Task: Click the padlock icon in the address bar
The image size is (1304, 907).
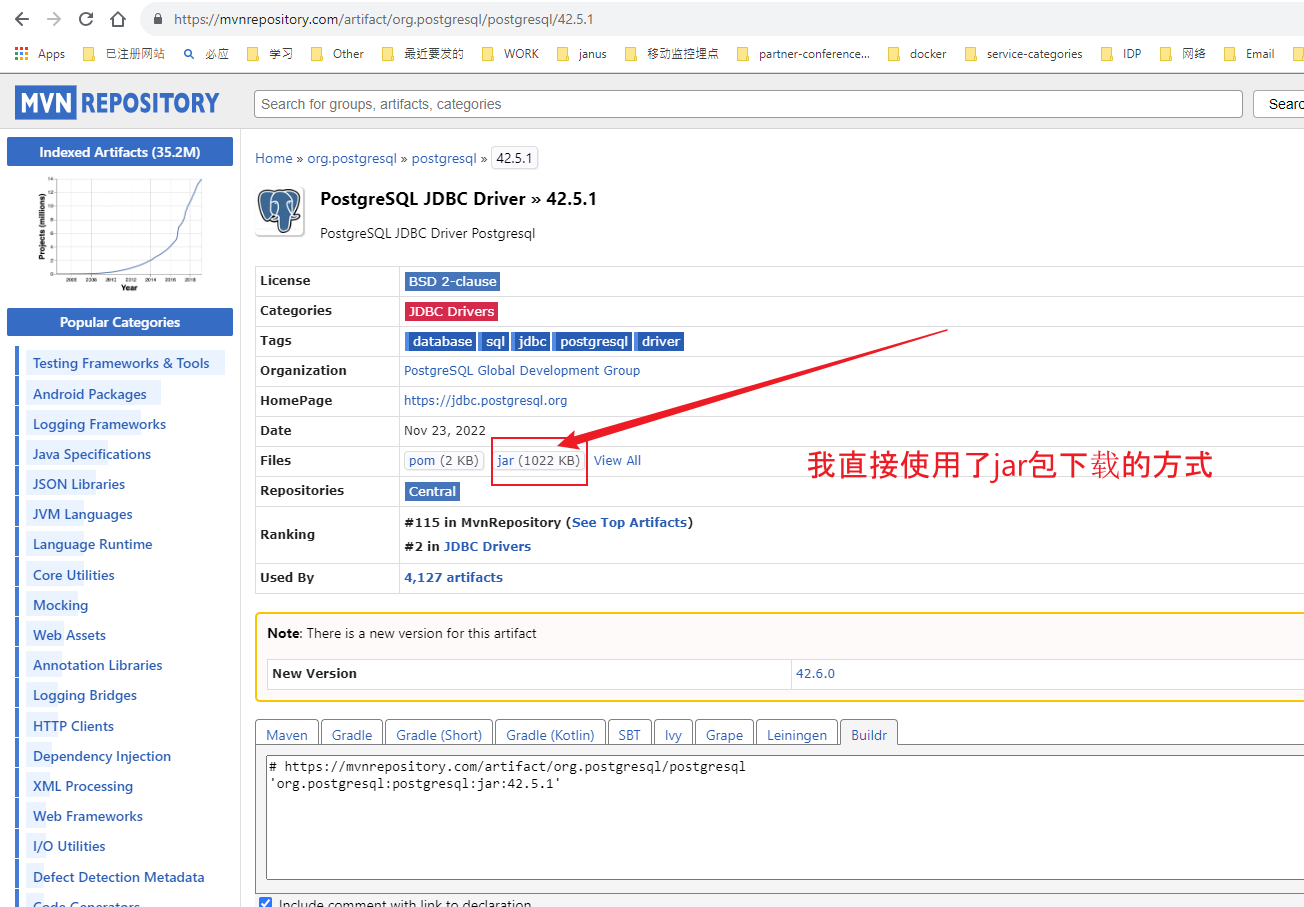Action: click(x=156, y=18)
